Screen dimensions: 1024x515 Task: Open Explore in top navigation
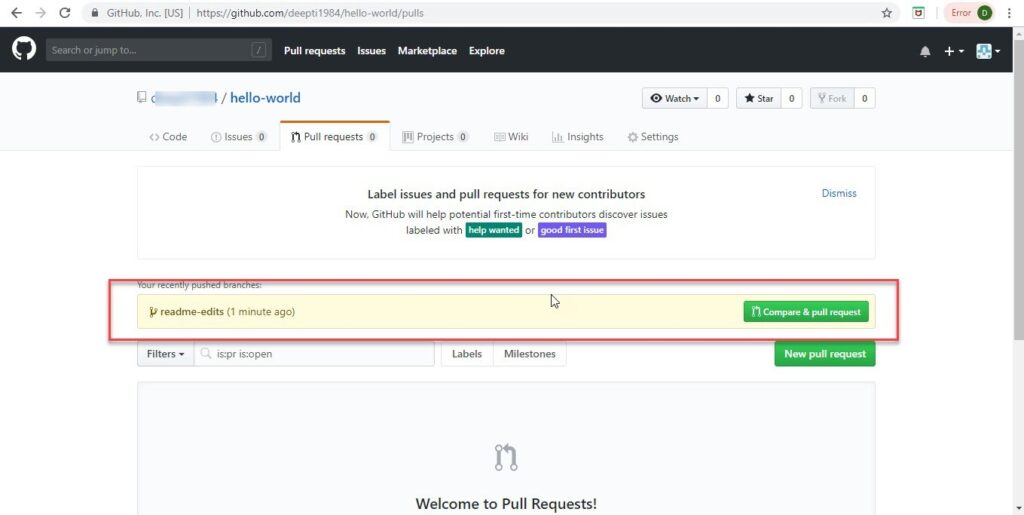487,51
